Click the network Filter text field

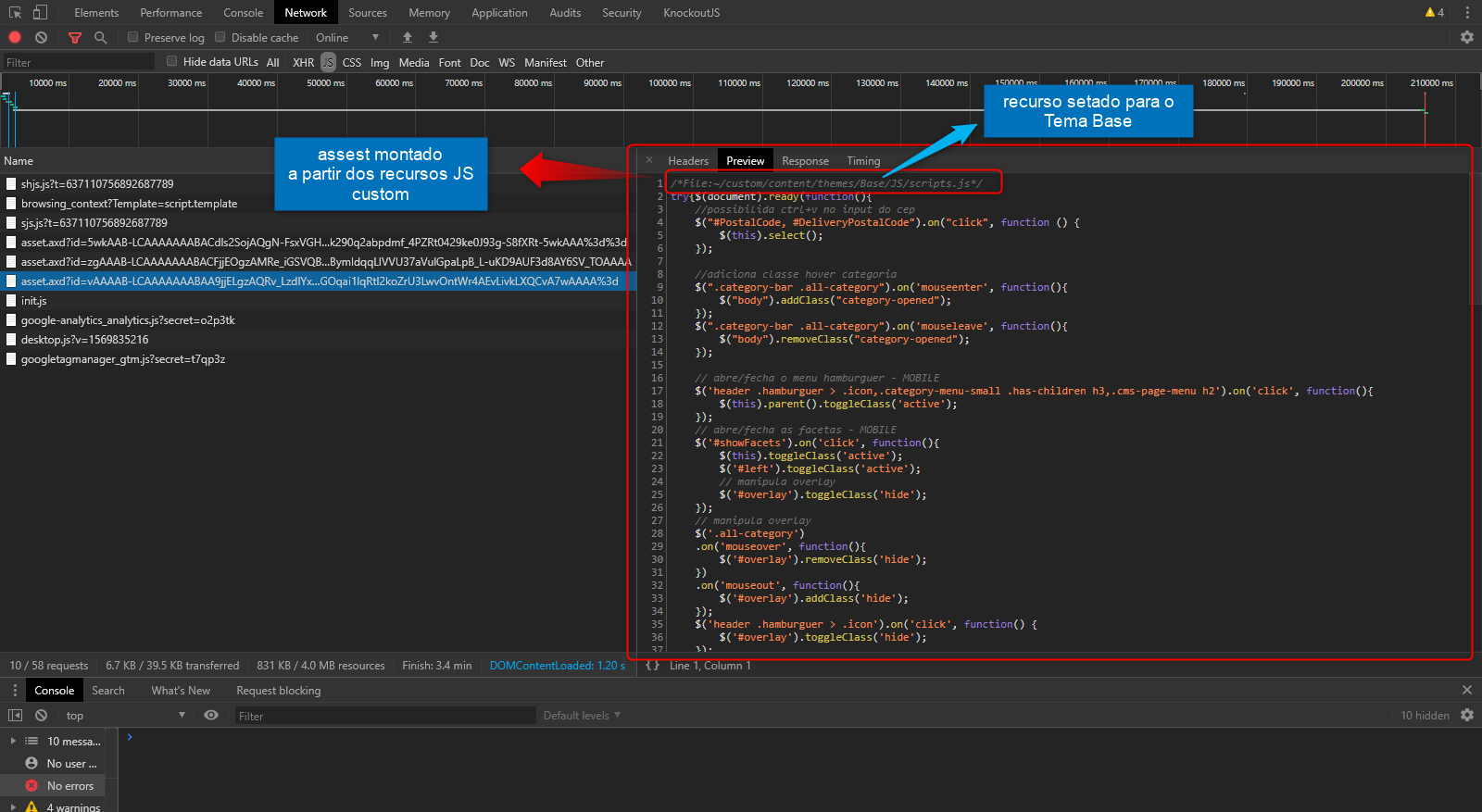tap(79, 62)
